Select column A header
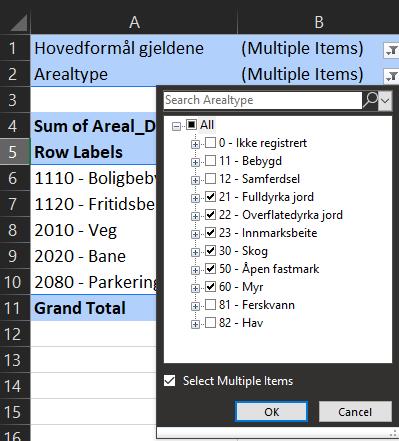Screen dimensions: 399x441 point(134,22)
